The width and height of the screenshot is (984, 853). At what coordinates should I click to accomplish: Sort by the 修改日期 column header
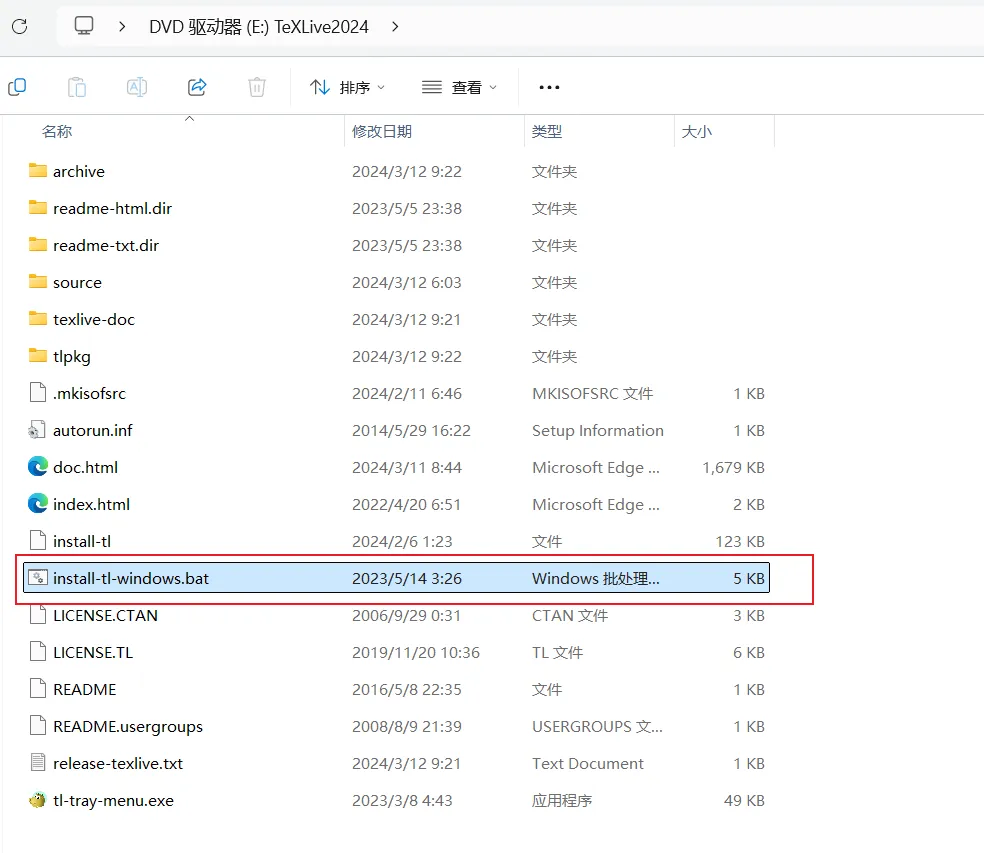coord(382,131)
